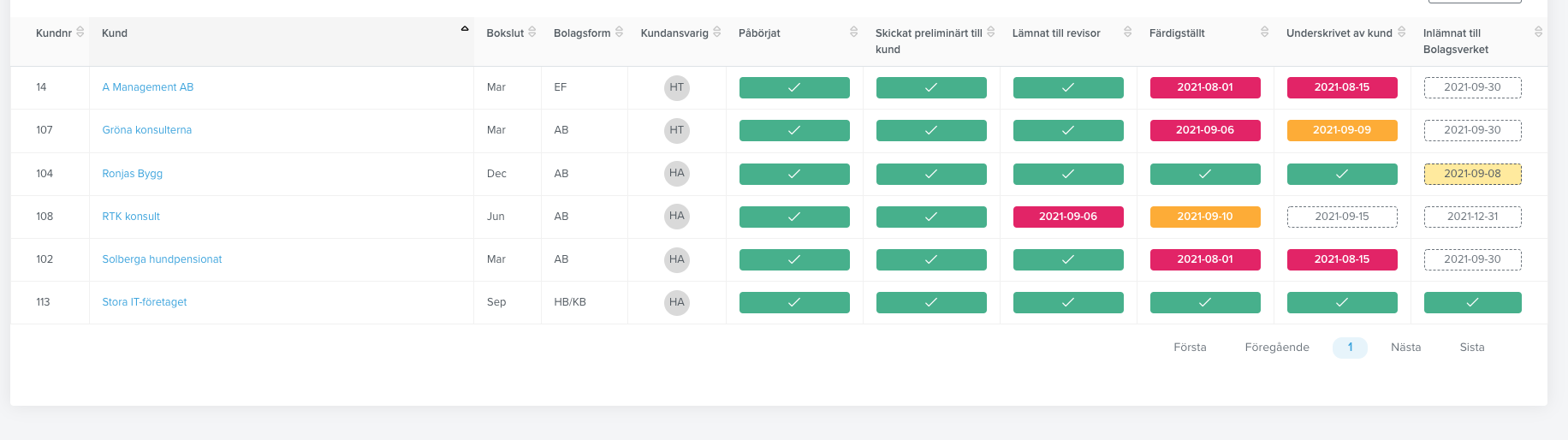1568x440 pixels.
Task: Open sort arrows for Inlämnat till Bolagsverket
Action: pos(1539,32)
